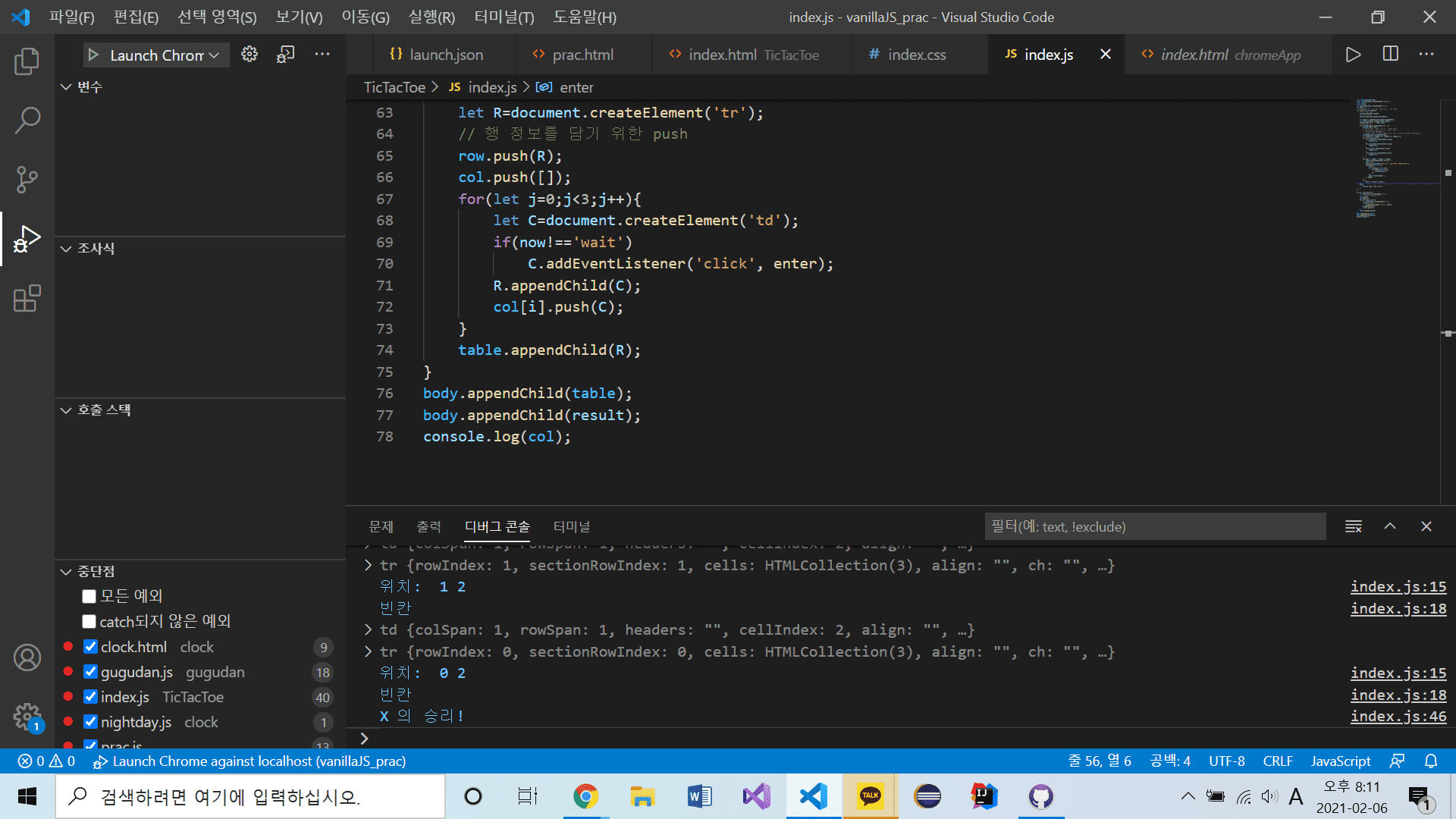Open the Explorer view in activity bar
The height and width of the screenshot is (819, 1456).
[x=27, y=61]
